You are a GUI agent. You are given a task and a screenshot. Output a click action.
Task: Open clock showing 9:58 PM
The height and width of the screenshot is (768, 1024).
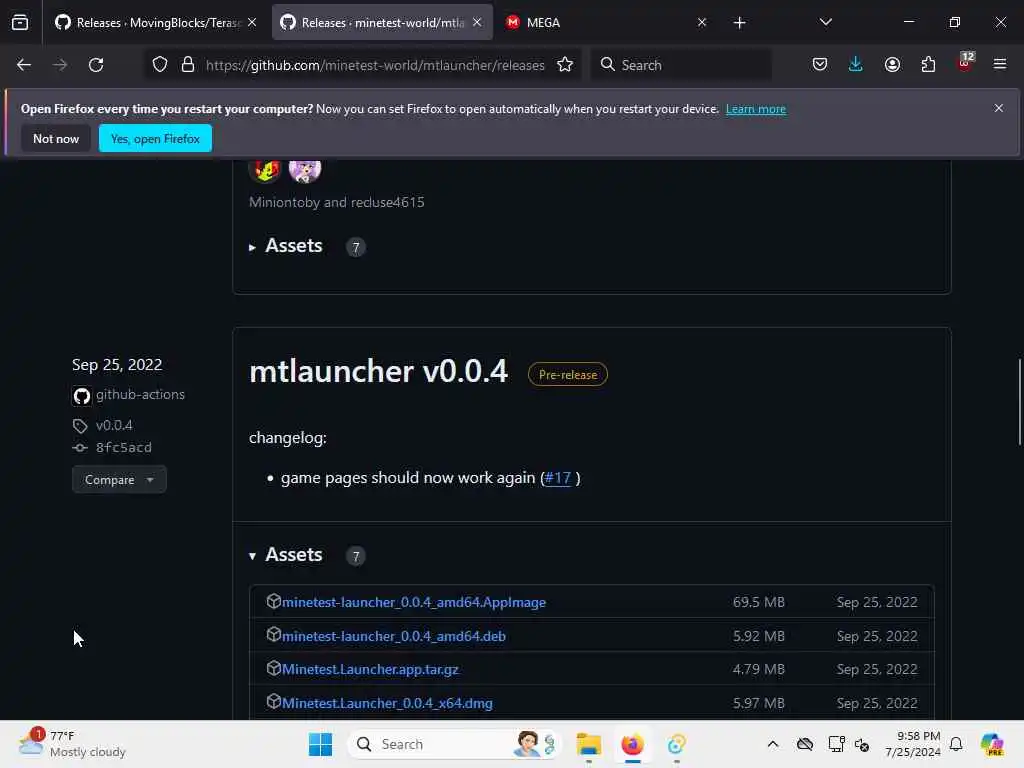pos(913,744)
